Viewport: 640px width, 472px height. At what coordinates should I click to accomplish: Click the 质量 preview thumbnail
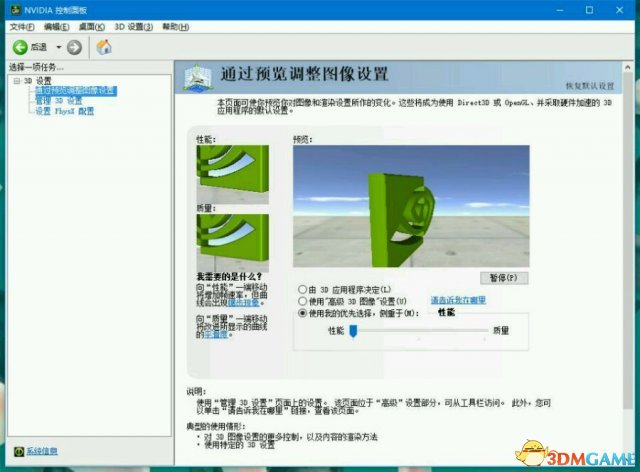(x=233, y=243)
